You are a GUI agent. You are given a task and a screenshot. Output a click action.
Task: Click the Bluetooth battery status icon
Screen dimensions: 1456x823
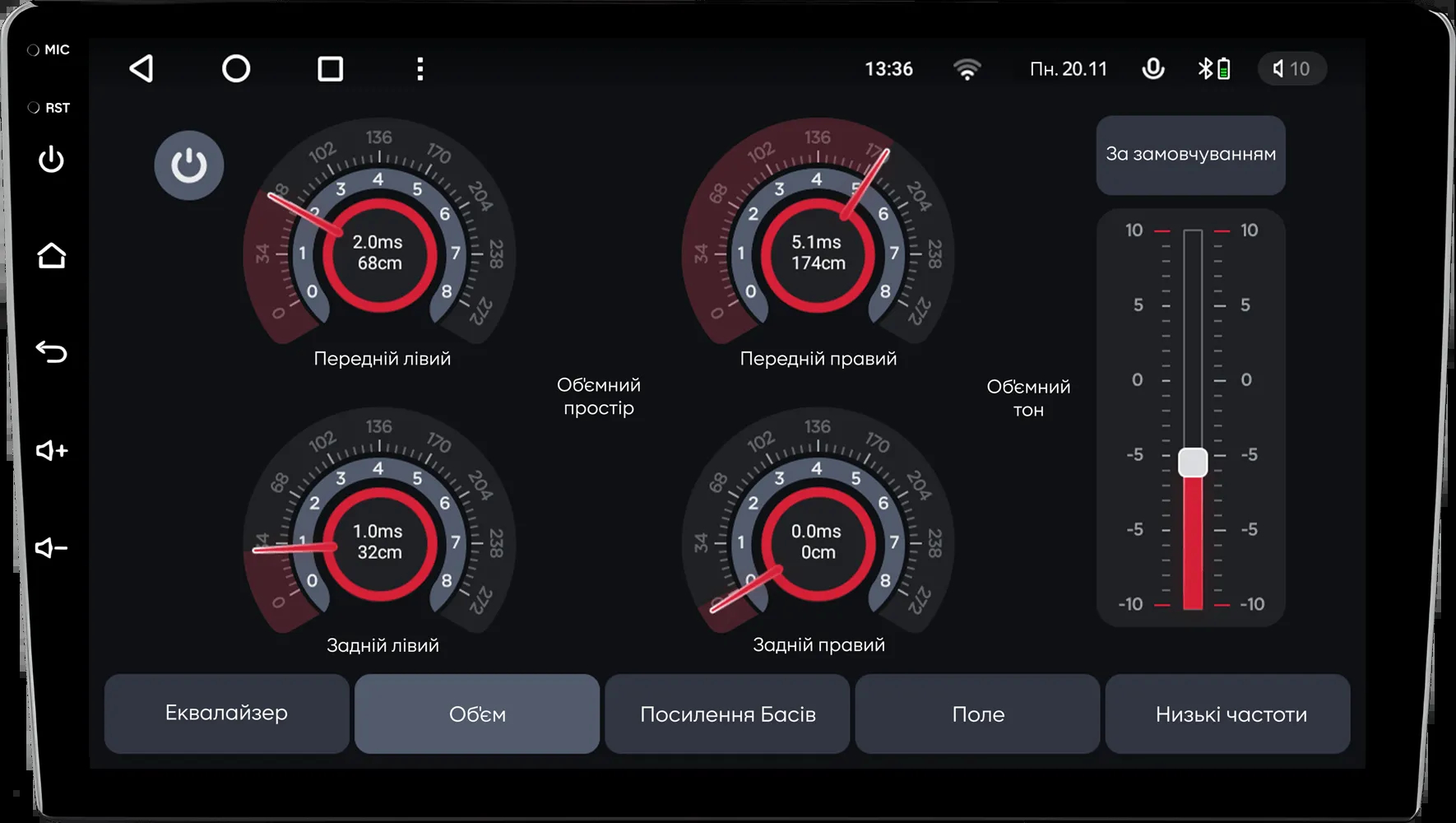click(1214, 68)
